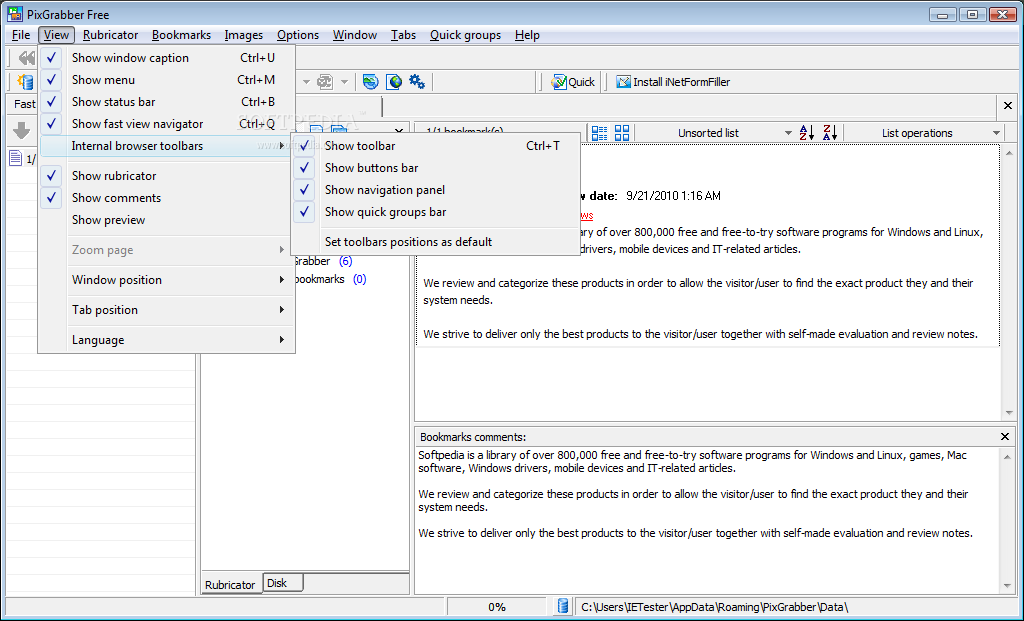Sort descending Z to A icon

point(830,133)
